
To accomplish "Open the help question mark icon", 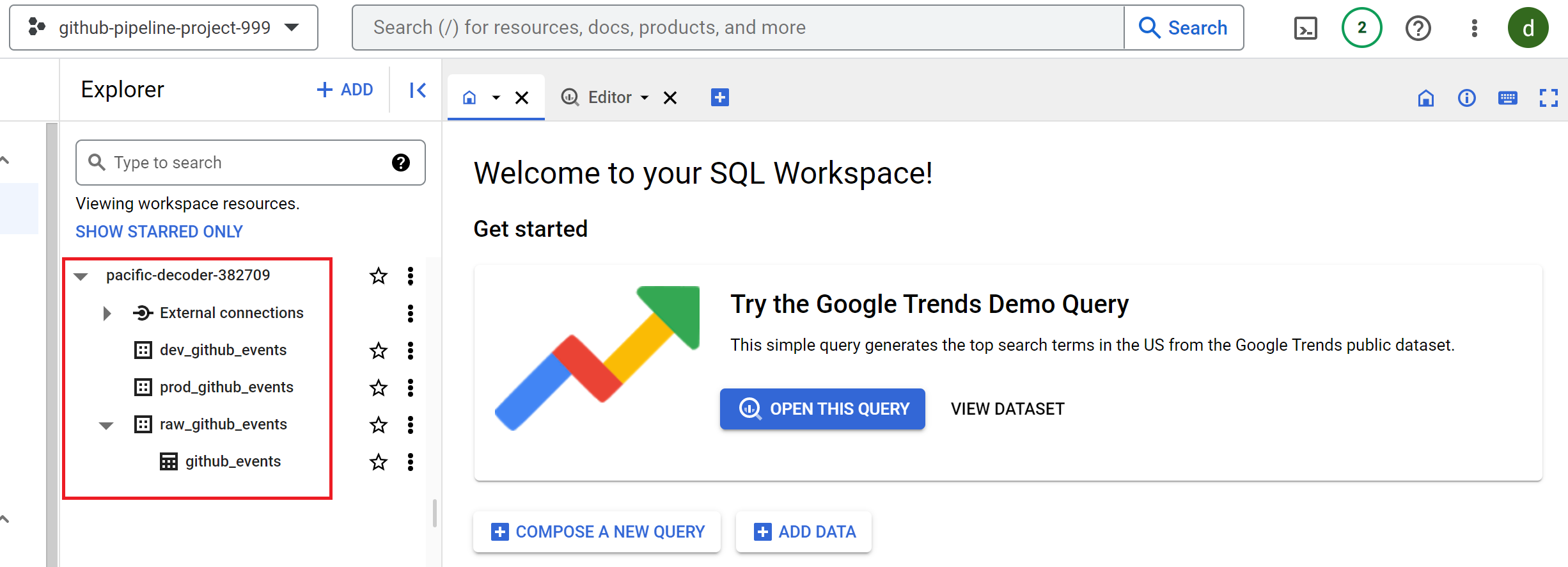I will coord(1418,28).
